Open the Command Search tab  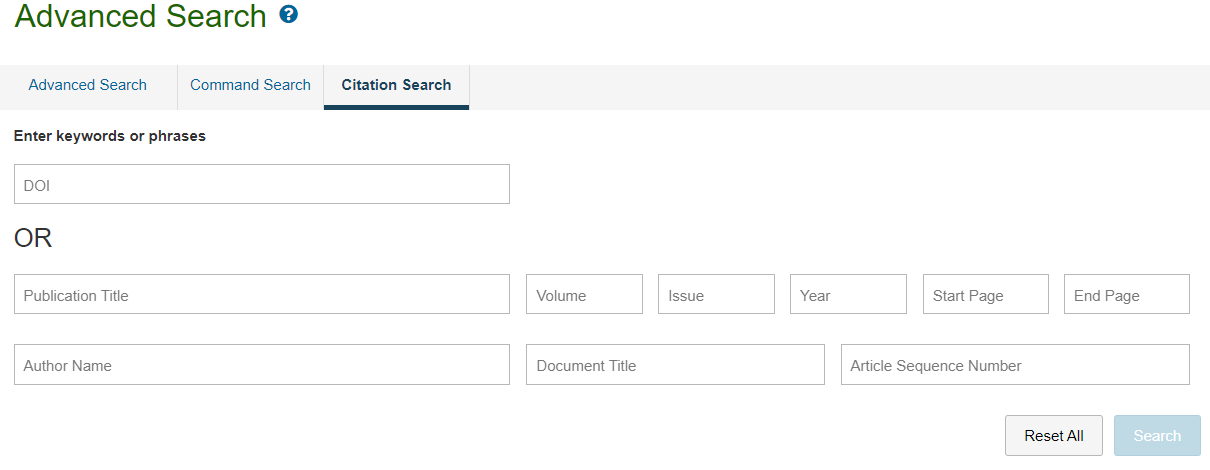click(x=250, y=86)
